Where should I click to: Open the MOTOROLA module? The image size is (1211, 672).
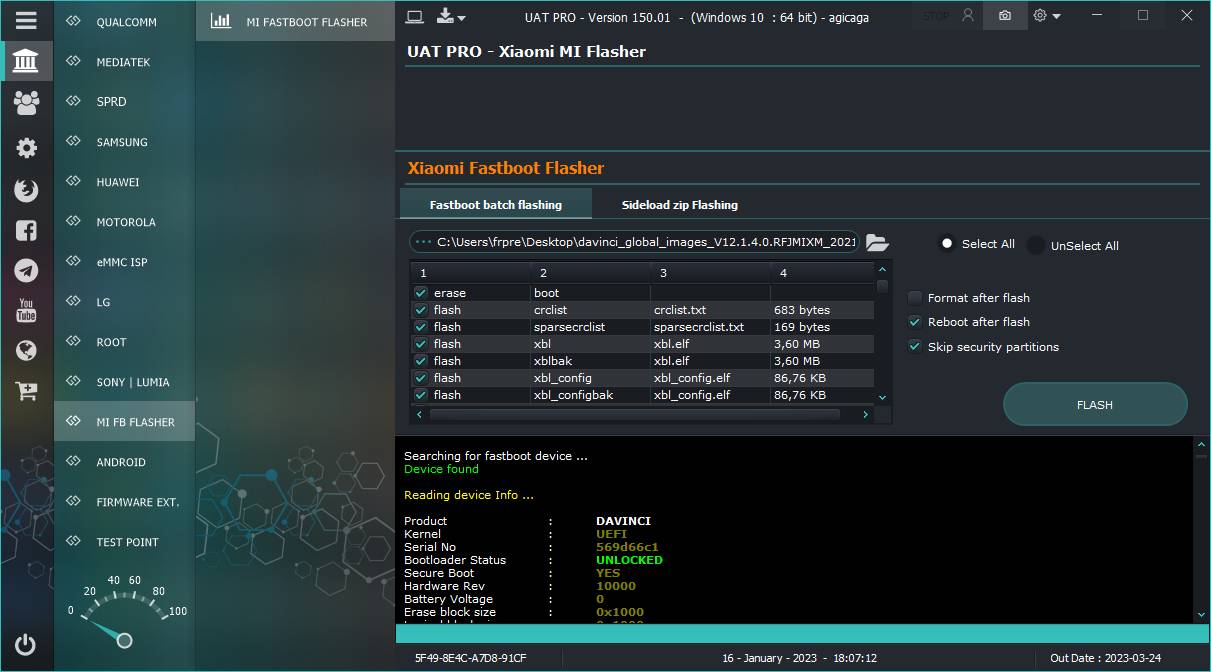pos(125,222)
